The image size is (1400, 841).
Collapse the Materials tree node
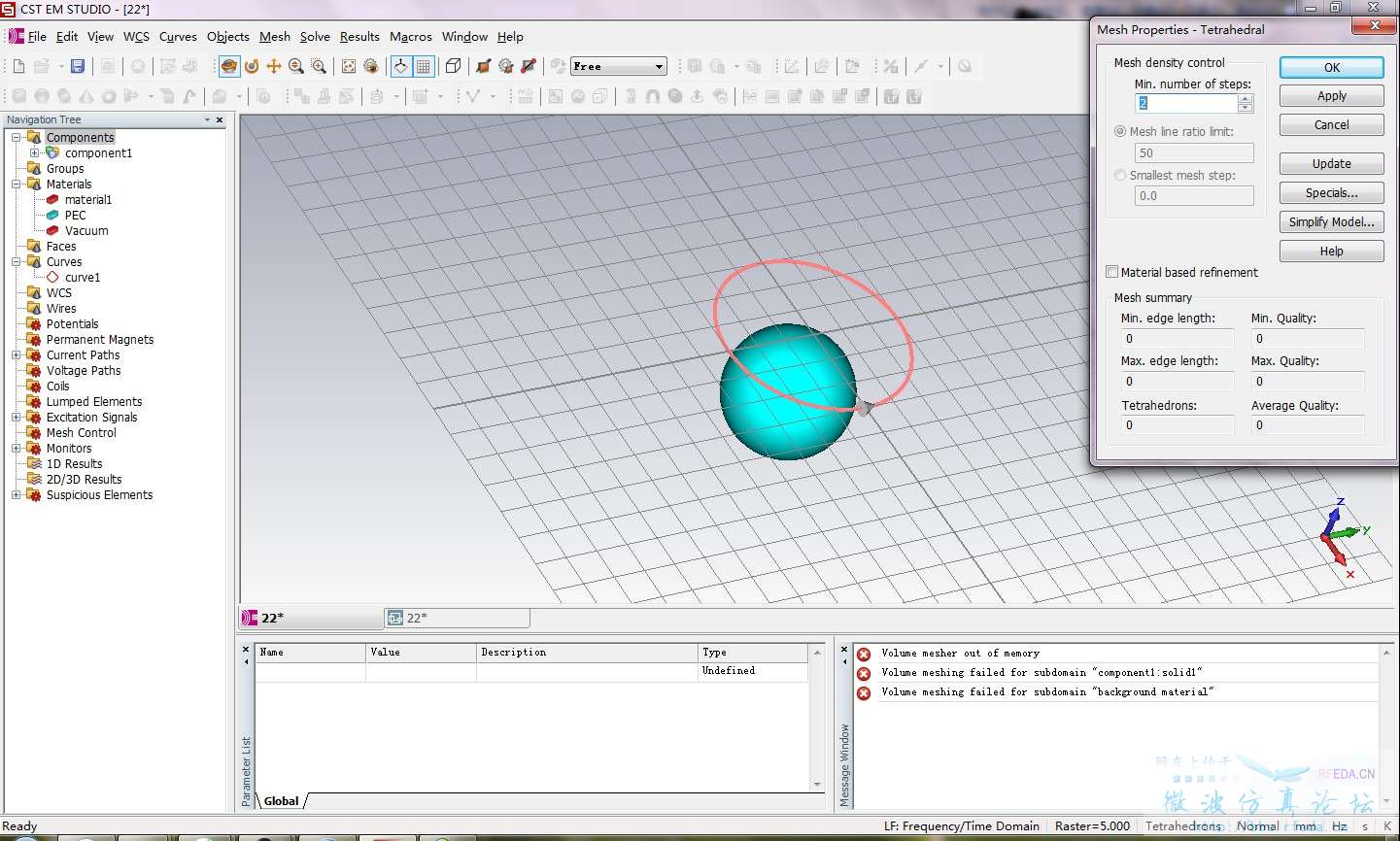pyautogui.click(x=16, y=184)
